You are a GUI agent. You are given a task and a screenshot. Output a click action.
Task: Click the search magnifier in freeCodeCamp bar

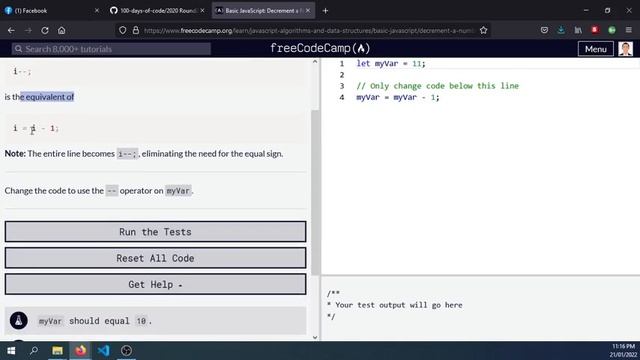(18, 49)
